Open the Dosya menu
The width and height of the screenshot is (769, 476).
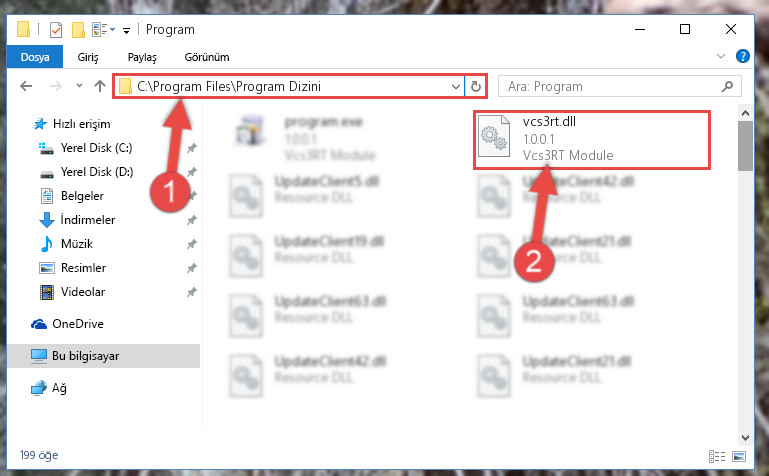[x=35, y=57]
